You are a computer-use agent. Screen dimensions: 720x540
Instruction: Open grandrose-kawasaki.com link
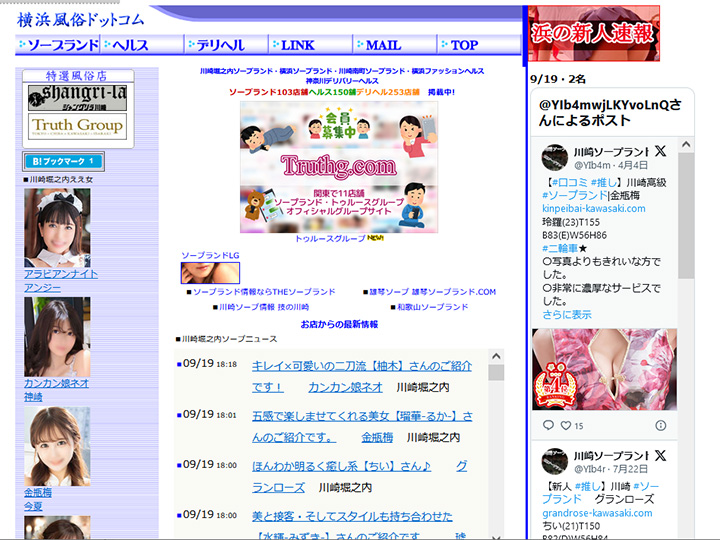click(x=597, y=513)
